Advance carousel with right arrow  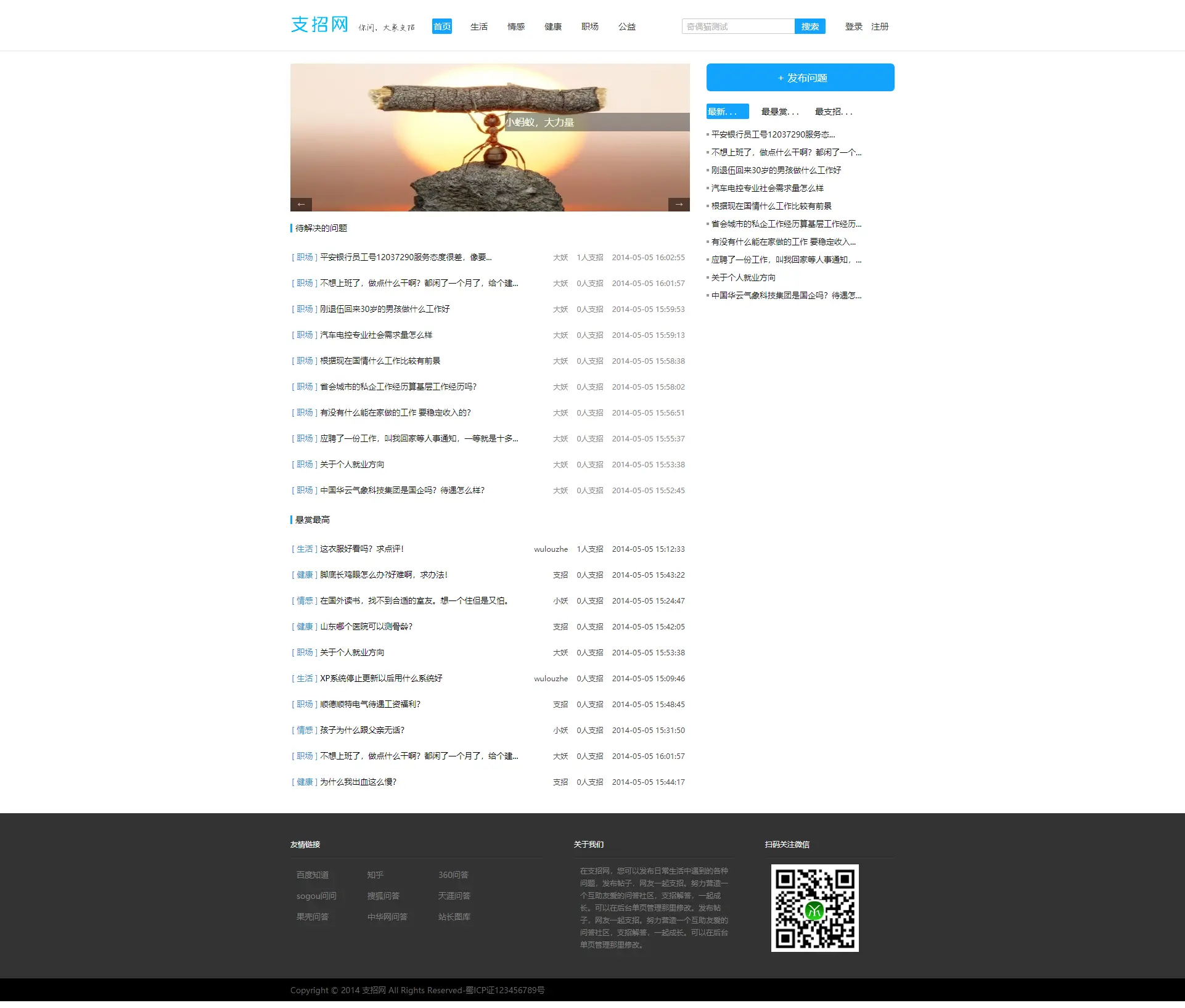coord(679,204)
